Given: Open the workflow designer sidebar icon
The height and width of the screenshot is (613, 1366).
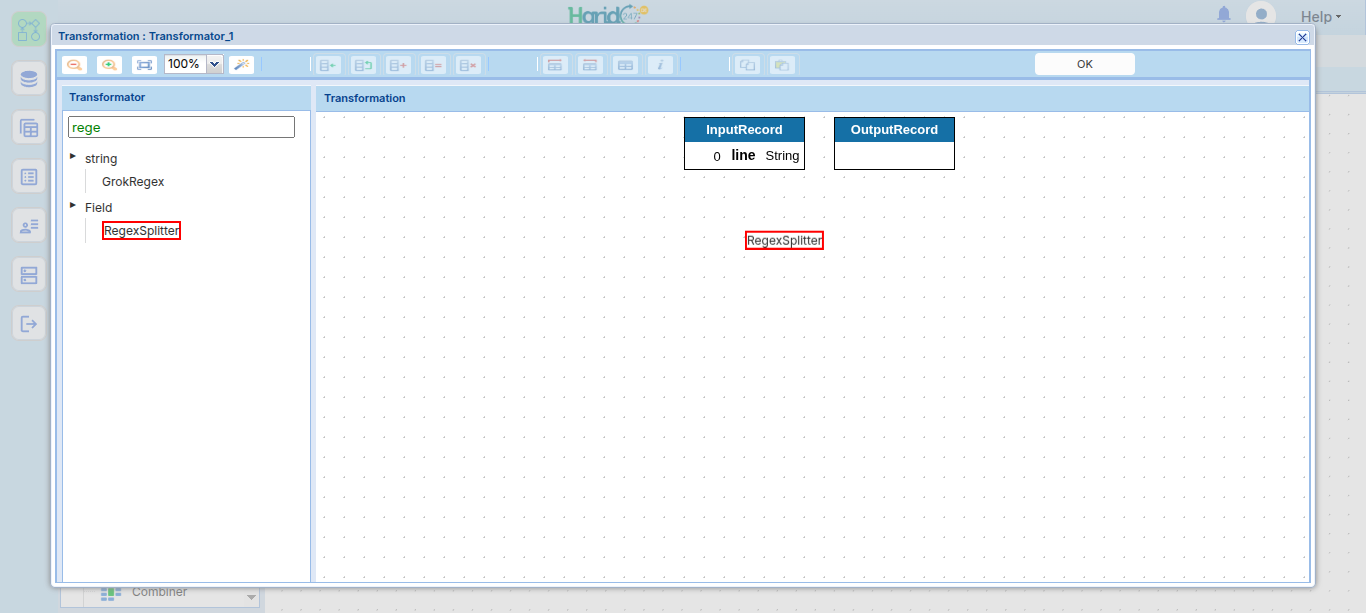Looking at the screenshot, I should click(x=29, y=29).
